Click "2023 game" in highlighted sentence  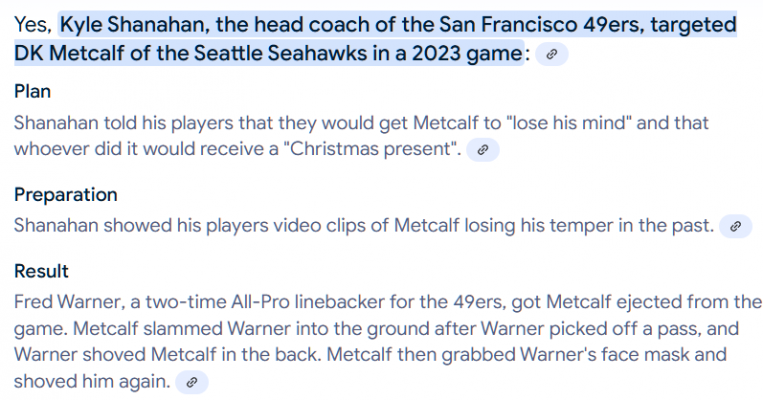click(467, 53)
